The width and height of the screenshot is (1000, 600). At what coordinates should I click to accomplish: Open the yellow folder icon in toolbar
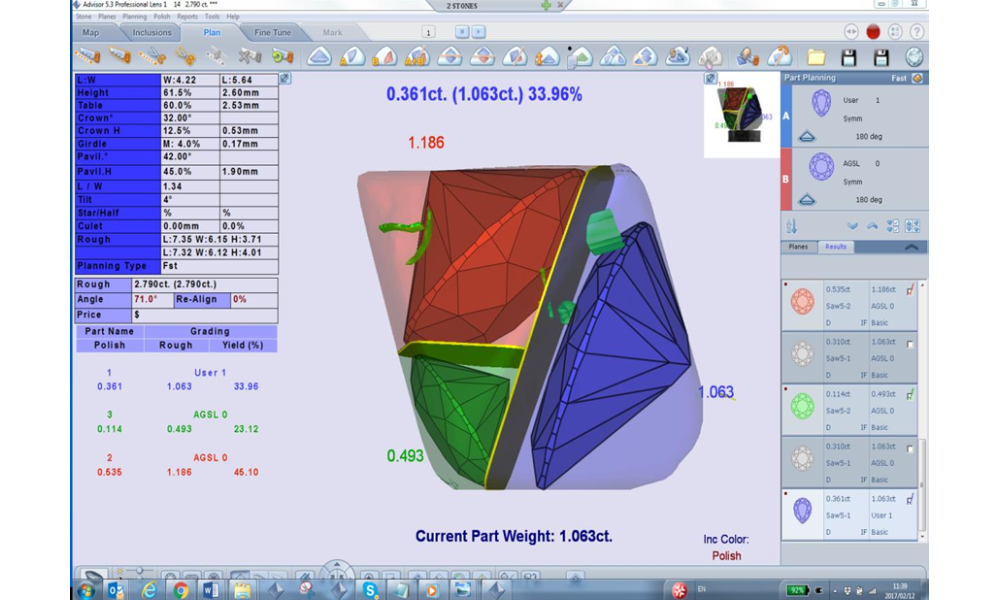pos(817,57)
